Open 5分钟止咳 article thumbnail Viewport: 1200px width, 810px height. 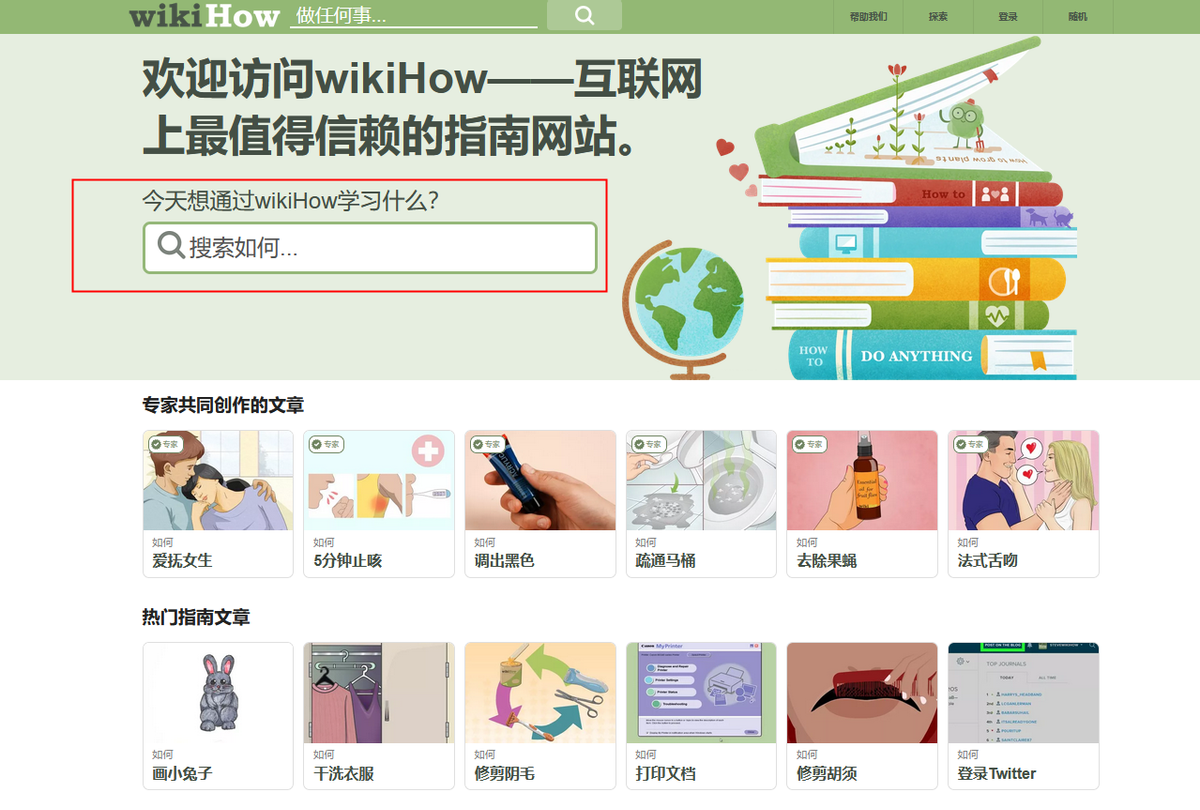click(379, 480)
